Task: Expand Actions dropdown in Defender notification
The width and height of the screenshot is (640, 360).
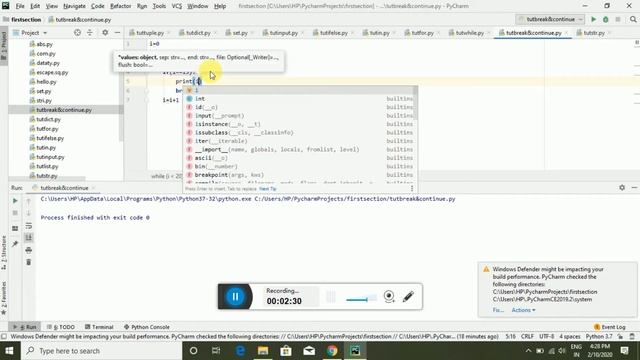Action: (x=523, y=310)
